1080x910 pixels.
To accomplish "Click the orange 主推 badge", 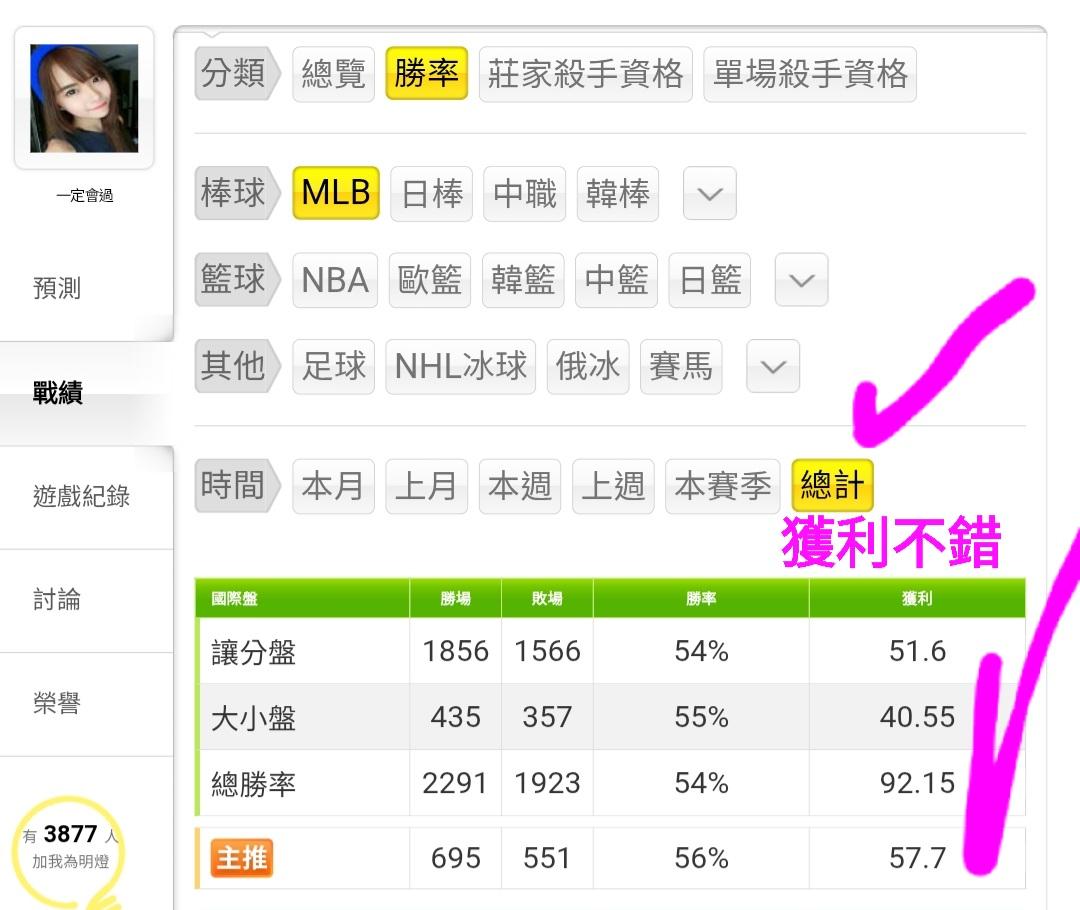I will 242,858.
